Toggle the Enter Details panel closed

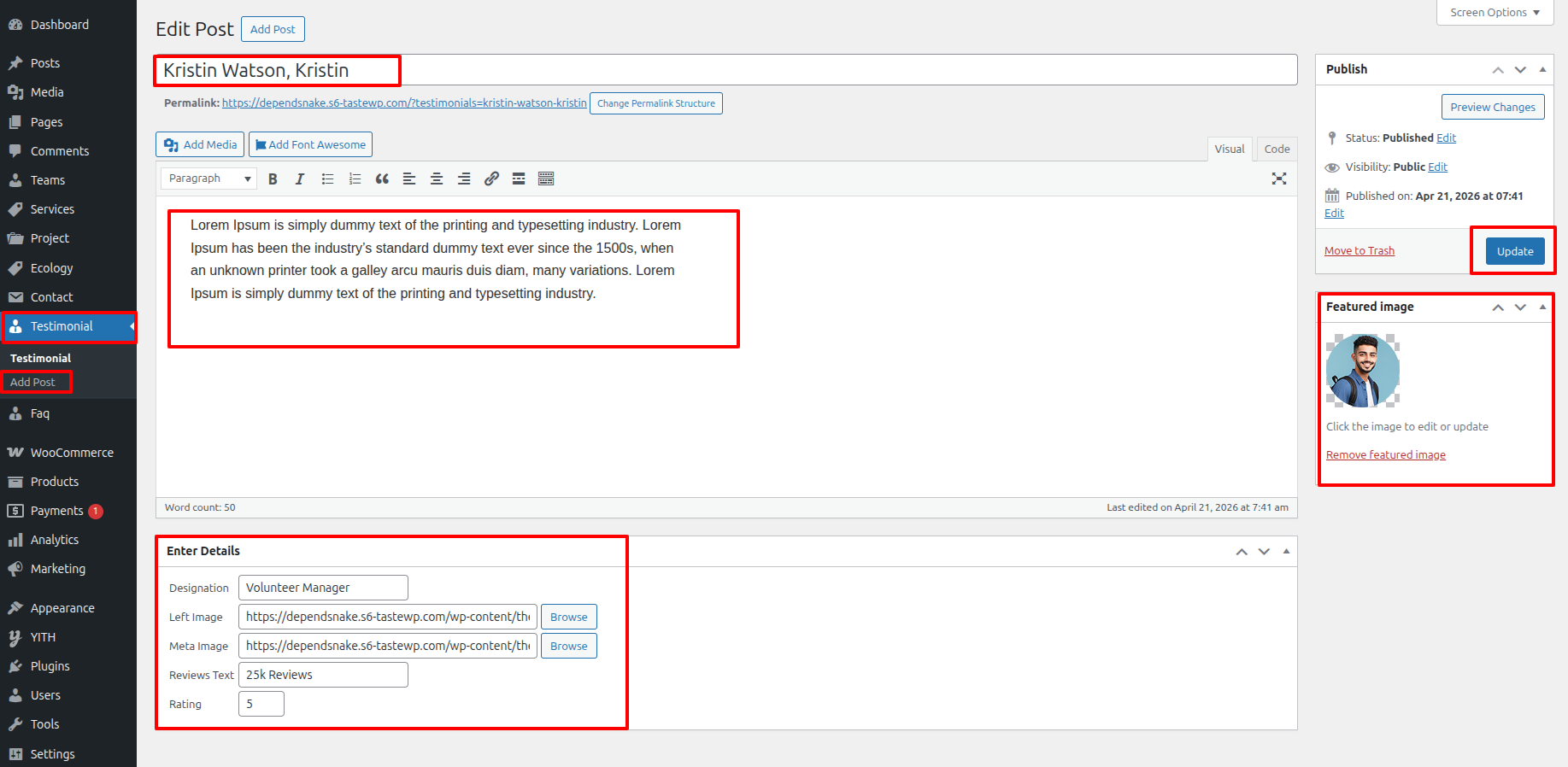coord(1286,551)
